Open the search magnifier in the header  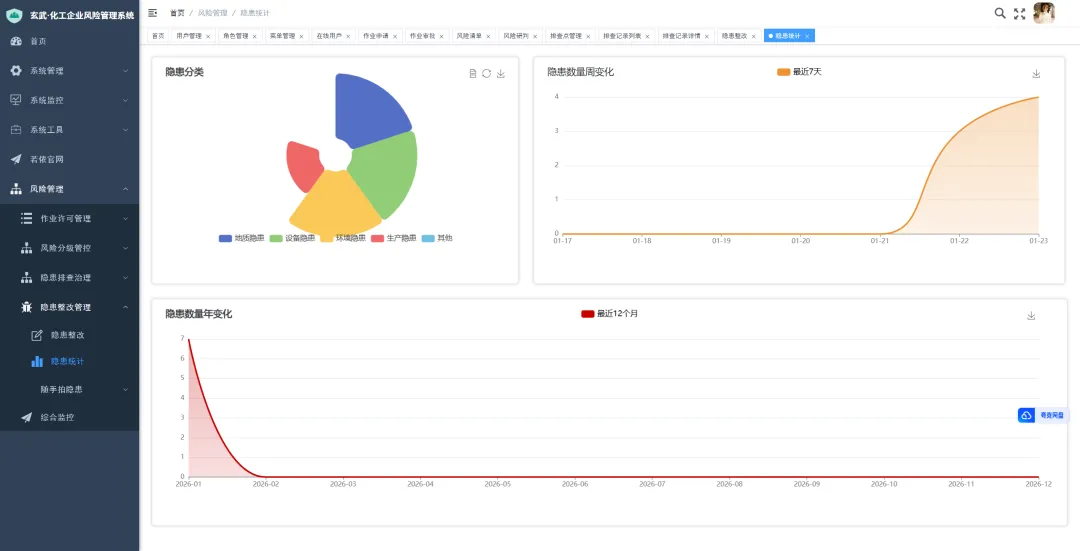pyautogui.click(x=1000, y=13)
